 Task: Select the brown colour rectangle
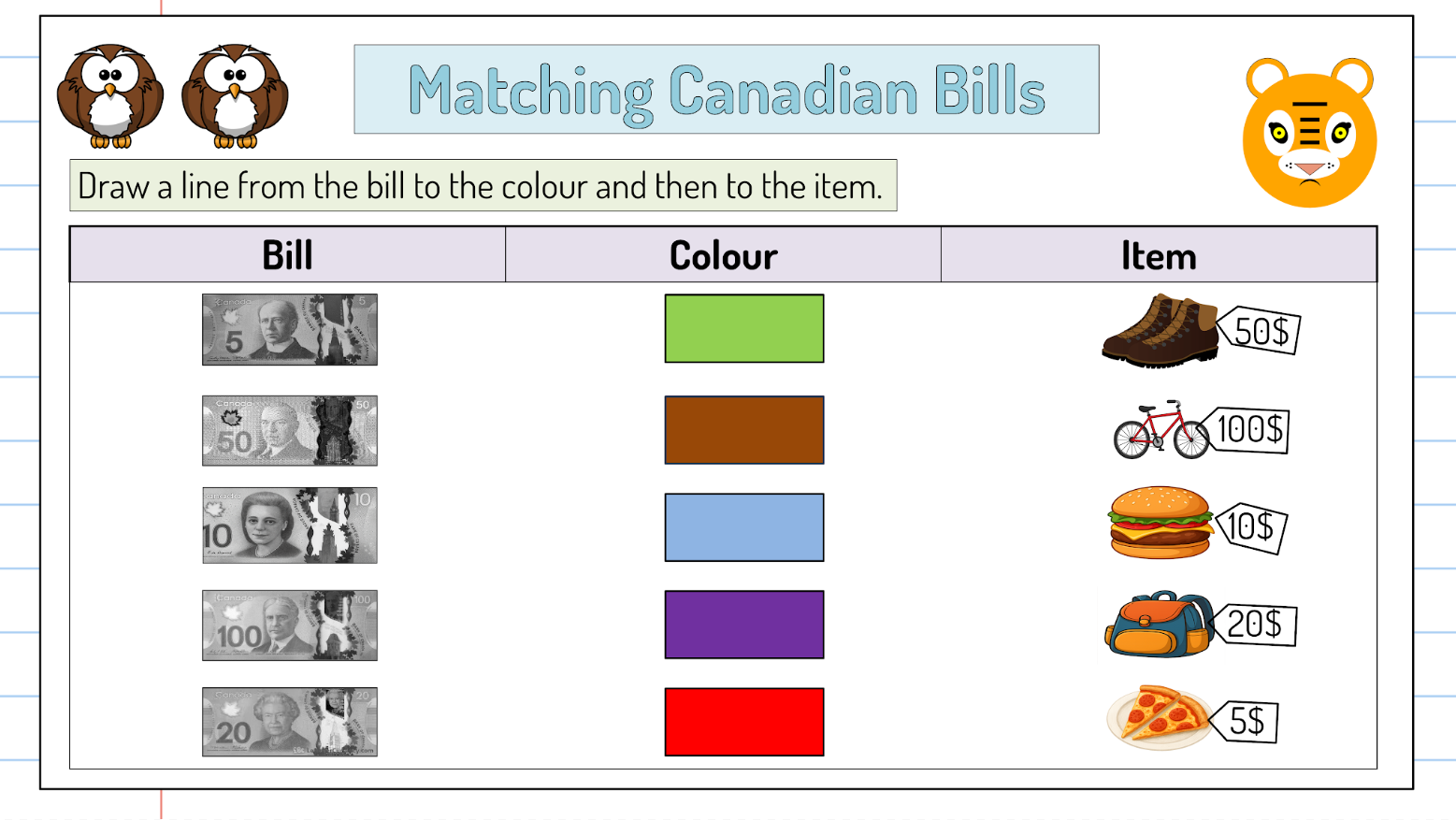743,430
